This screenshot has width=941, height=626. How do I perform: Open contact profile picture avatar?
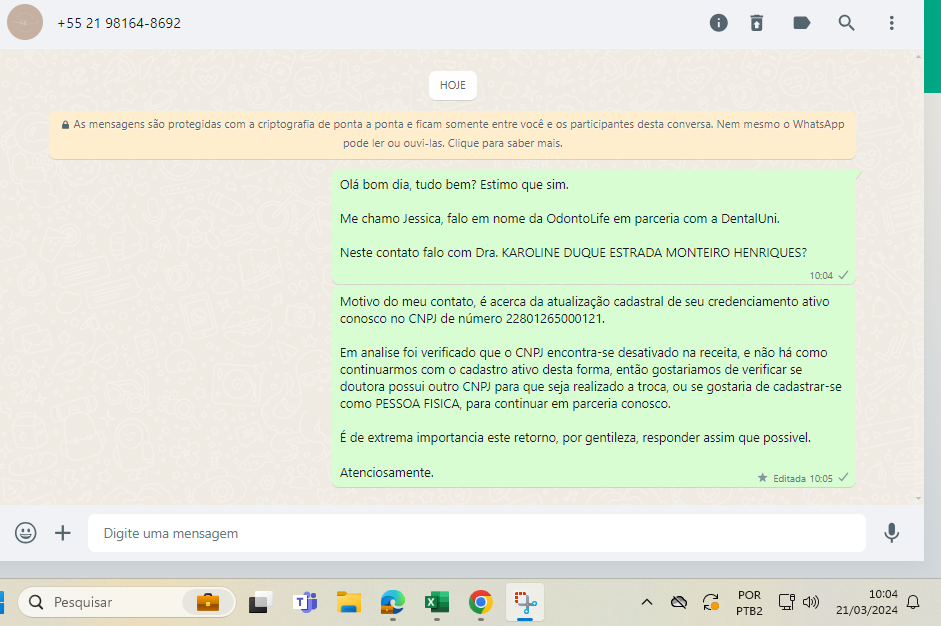25,22
